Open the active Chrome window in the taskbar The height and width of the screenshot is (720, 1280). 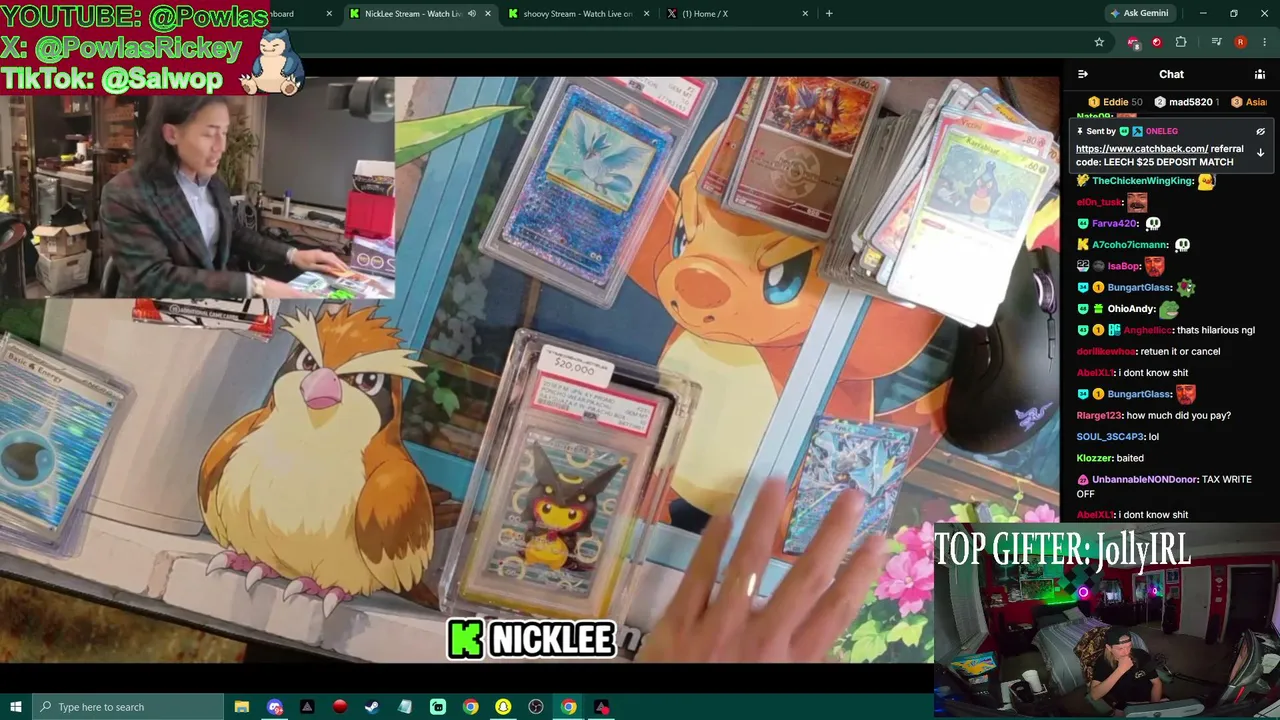pos(568,707)
